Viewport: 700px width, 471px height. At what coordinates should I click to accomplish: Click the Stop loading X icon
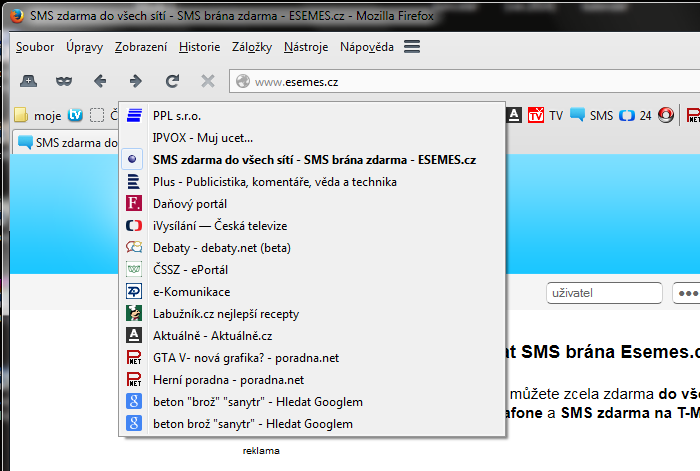click(208, 81)
